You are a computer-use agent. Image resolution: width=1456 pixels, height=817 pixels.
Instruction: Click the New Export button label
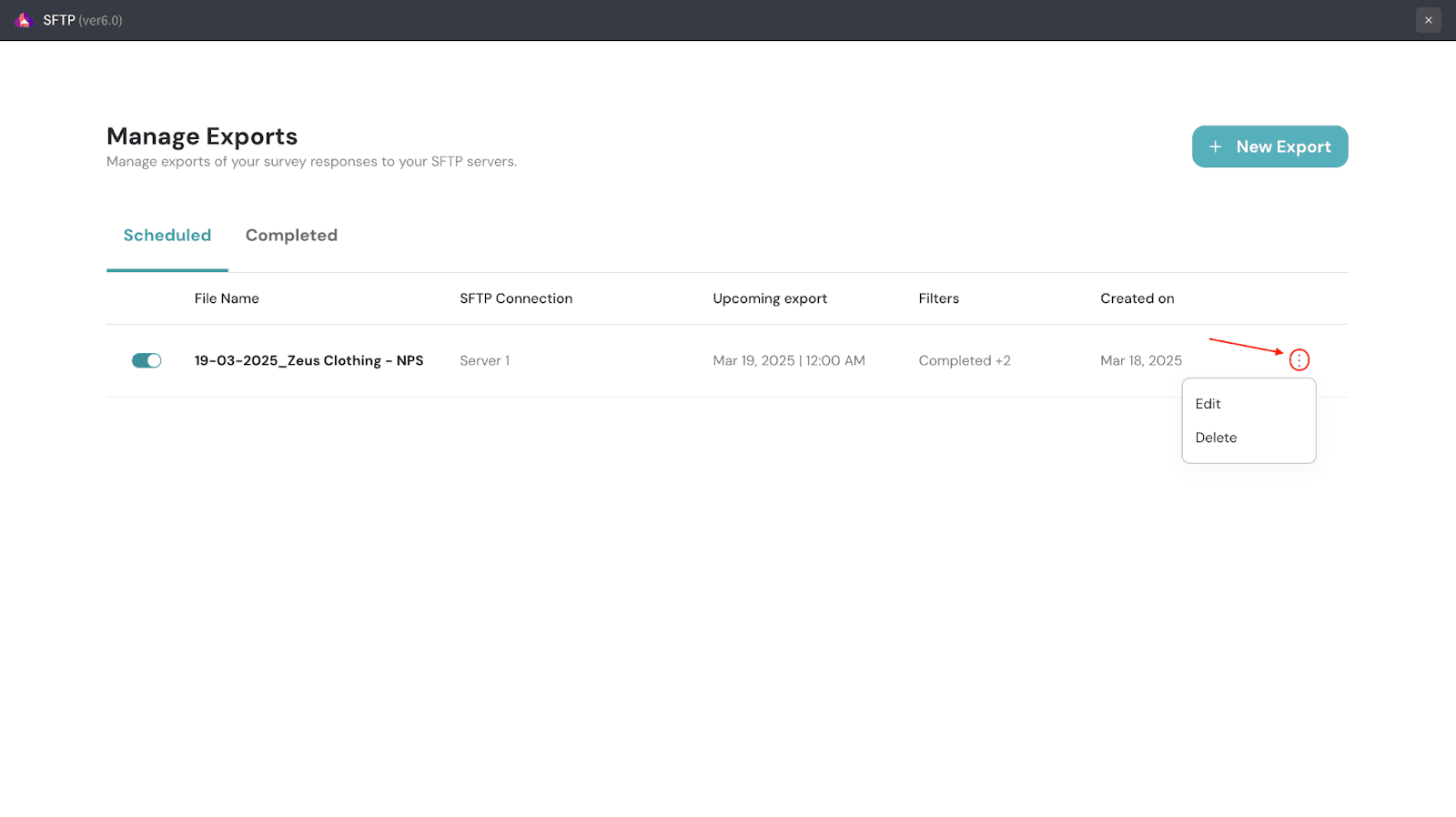tap(1283, 146)
